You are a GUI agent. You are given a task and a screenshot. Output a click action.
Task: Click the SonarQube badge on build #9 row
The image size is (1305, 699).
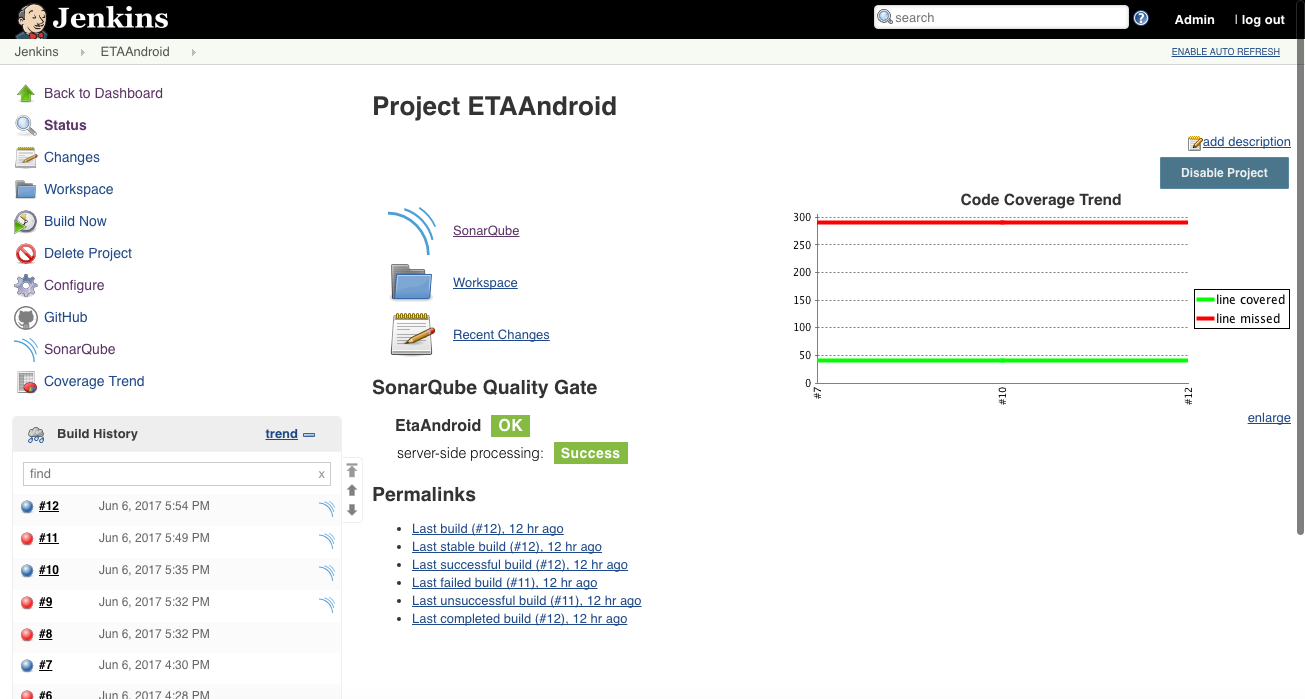pos(327,604)
